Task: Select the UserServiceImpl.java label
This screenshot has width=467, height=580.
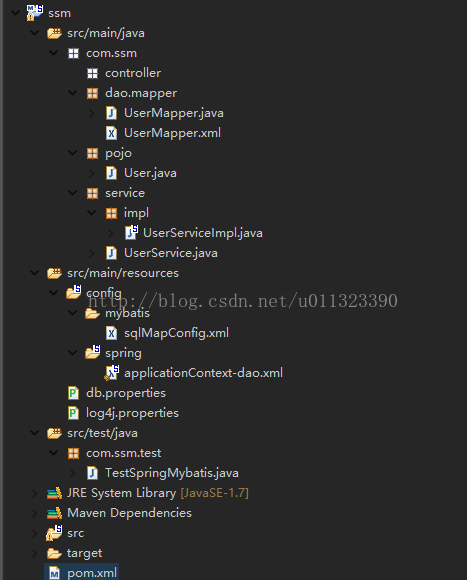Action: (203, 233)
